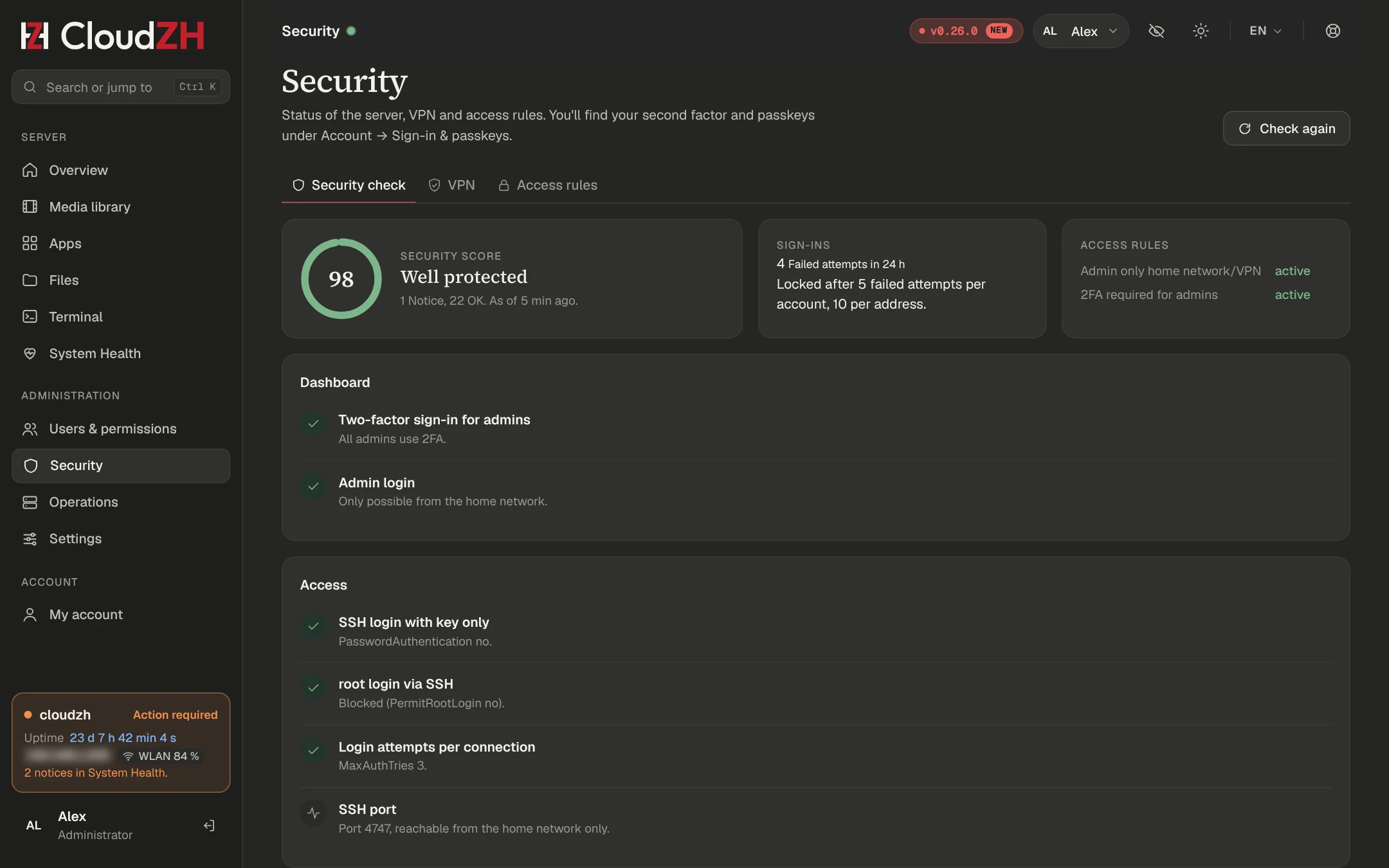Image resolution: width=1389 pixels, height=868 pixels.
Task: Go to System Health page
Action: tap(121, 354)
